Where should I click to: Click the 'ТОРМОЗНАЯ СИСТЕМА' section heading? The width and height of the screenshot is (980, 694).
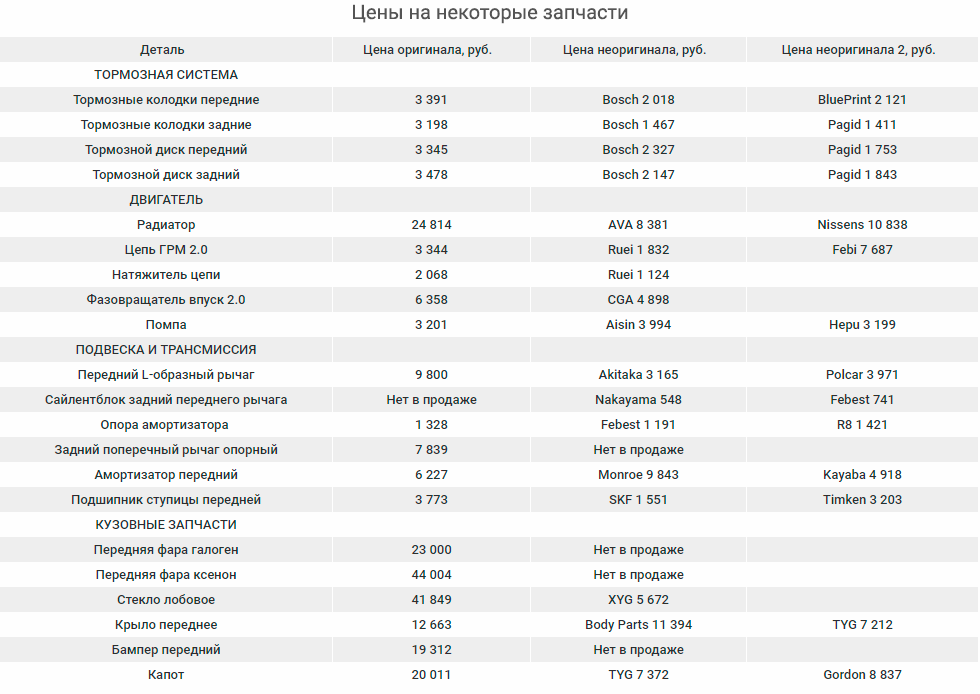click(x=166, y=75)
